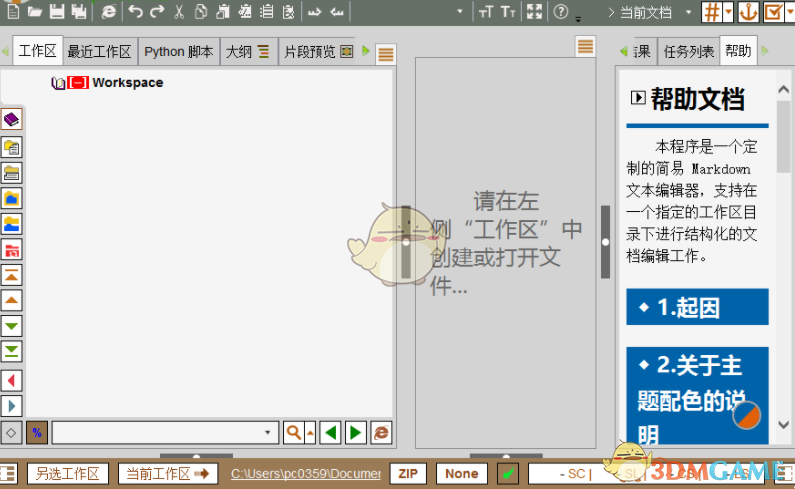Toggle the green checkmark in status bar

click(x=508, y=474)
